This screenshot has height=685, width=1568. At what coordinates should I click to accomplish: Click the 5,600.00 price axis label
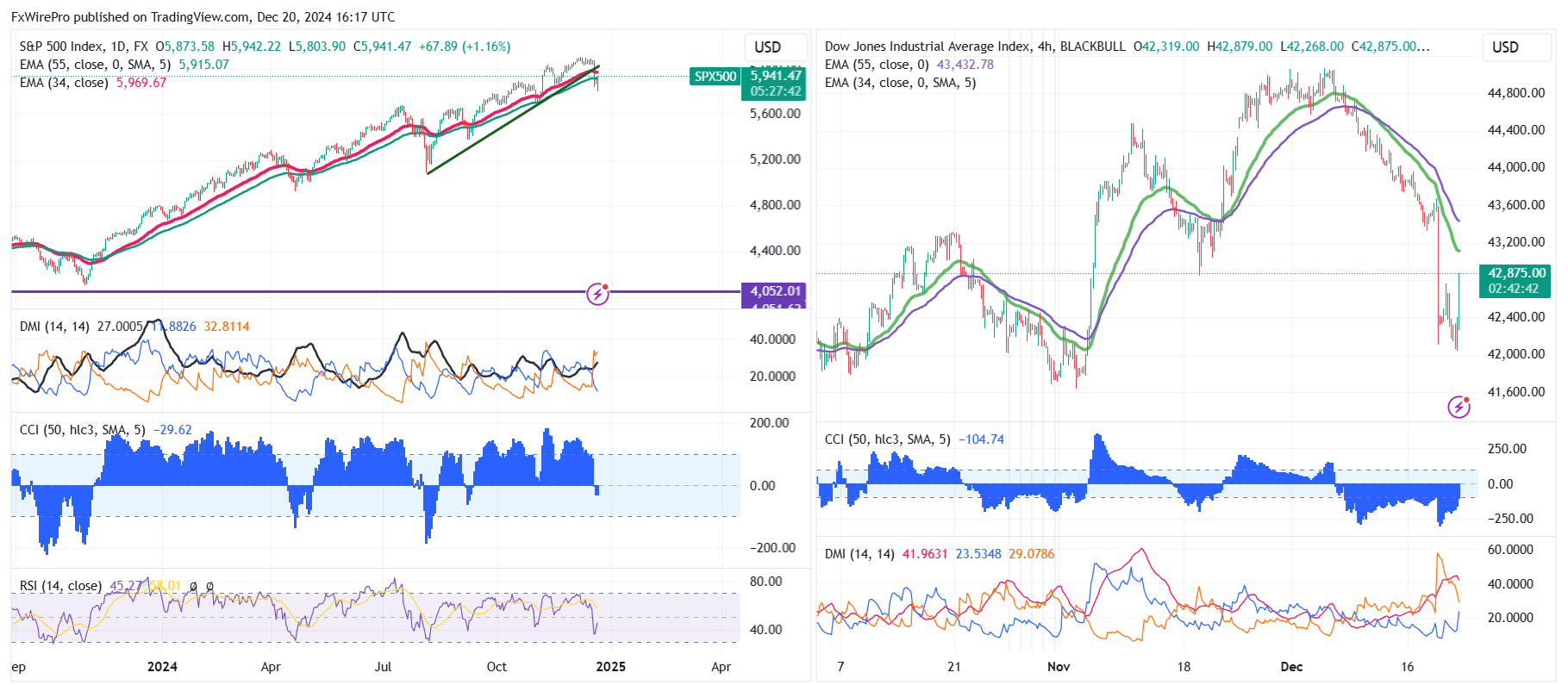pos(775,114)
